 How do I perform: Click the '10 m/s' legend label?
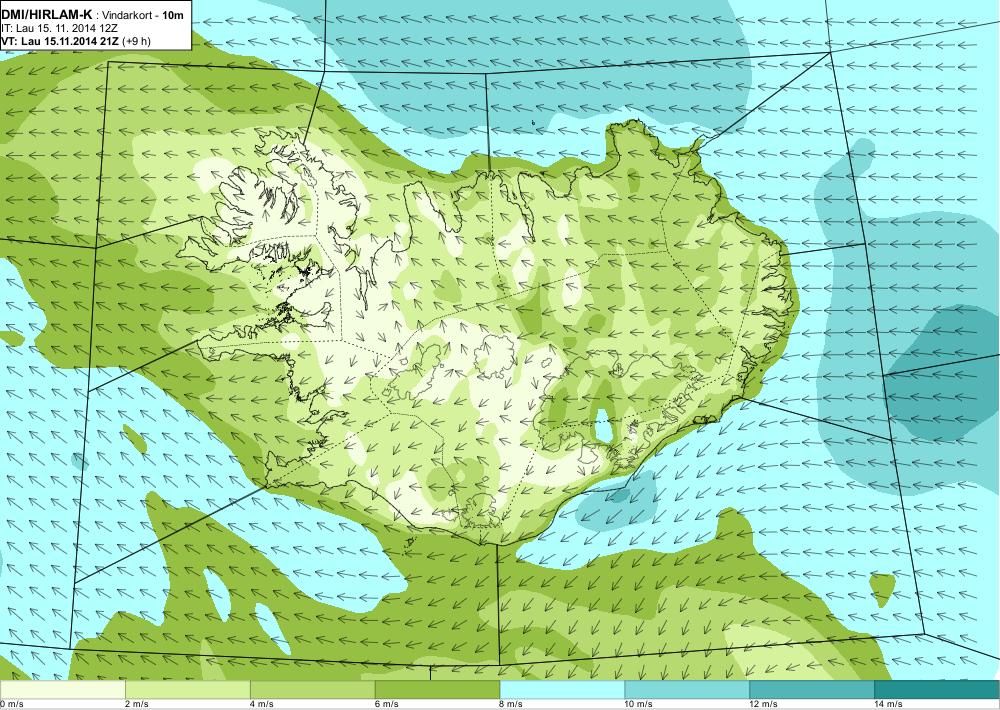pos(638,704)
